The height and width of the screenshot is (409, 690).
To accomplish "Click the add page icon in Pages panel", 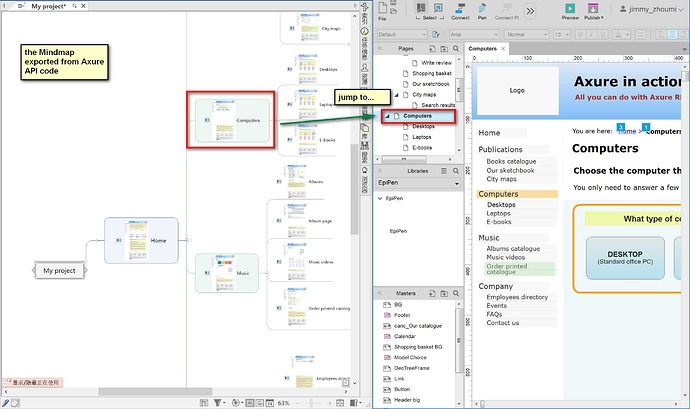I will [x=432, y=48].
